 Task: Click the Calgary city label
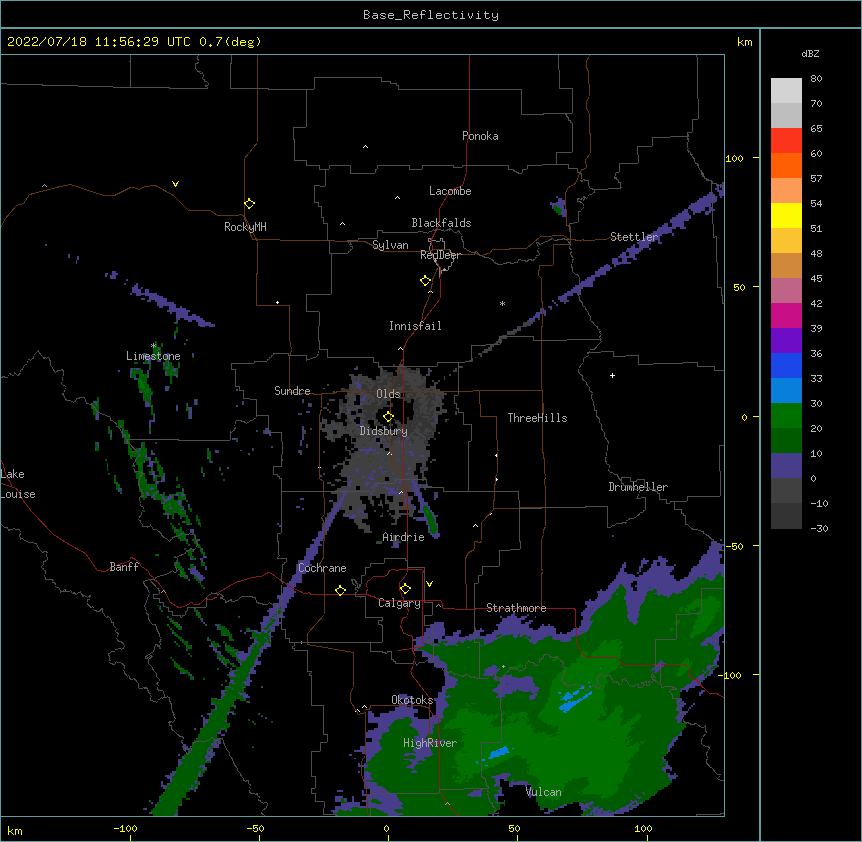coord(399,603)
